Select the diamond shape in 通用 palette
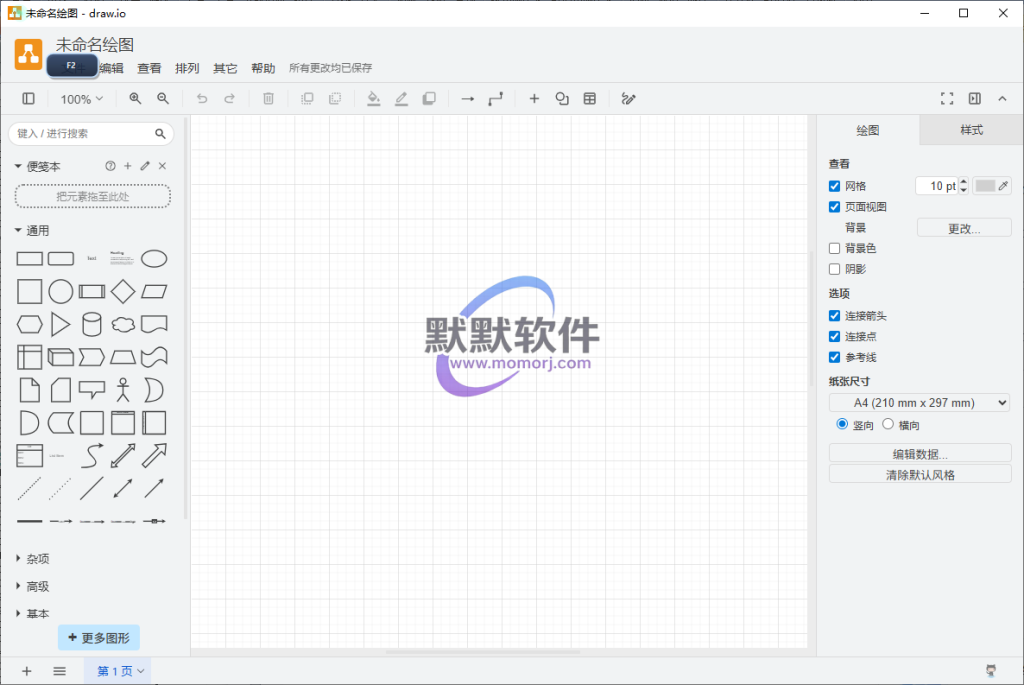Image resolution: width=1024 pixels, height=685 pixels. 122,292
